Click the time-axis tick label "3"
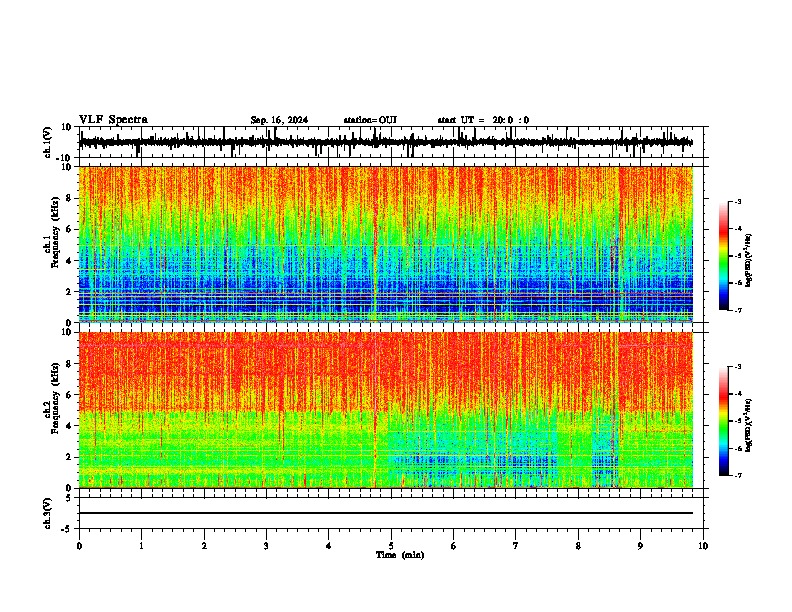 point(266,546)
